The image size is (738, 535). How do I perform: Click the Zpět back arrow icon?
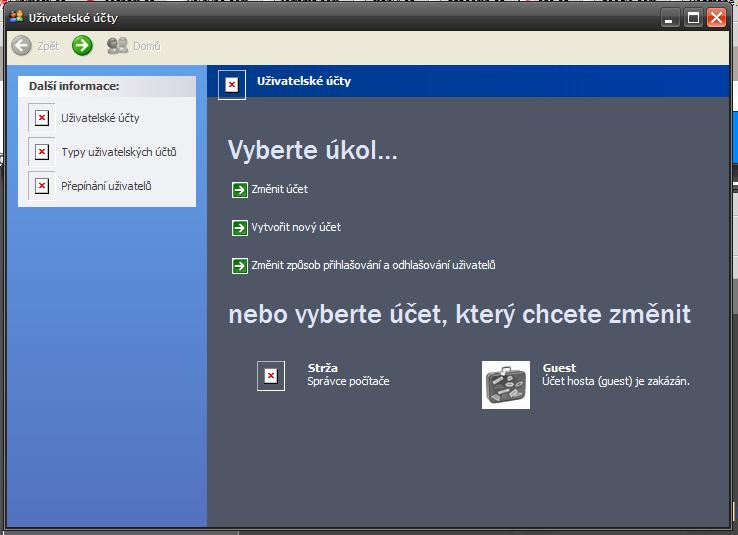click(22, 46)
